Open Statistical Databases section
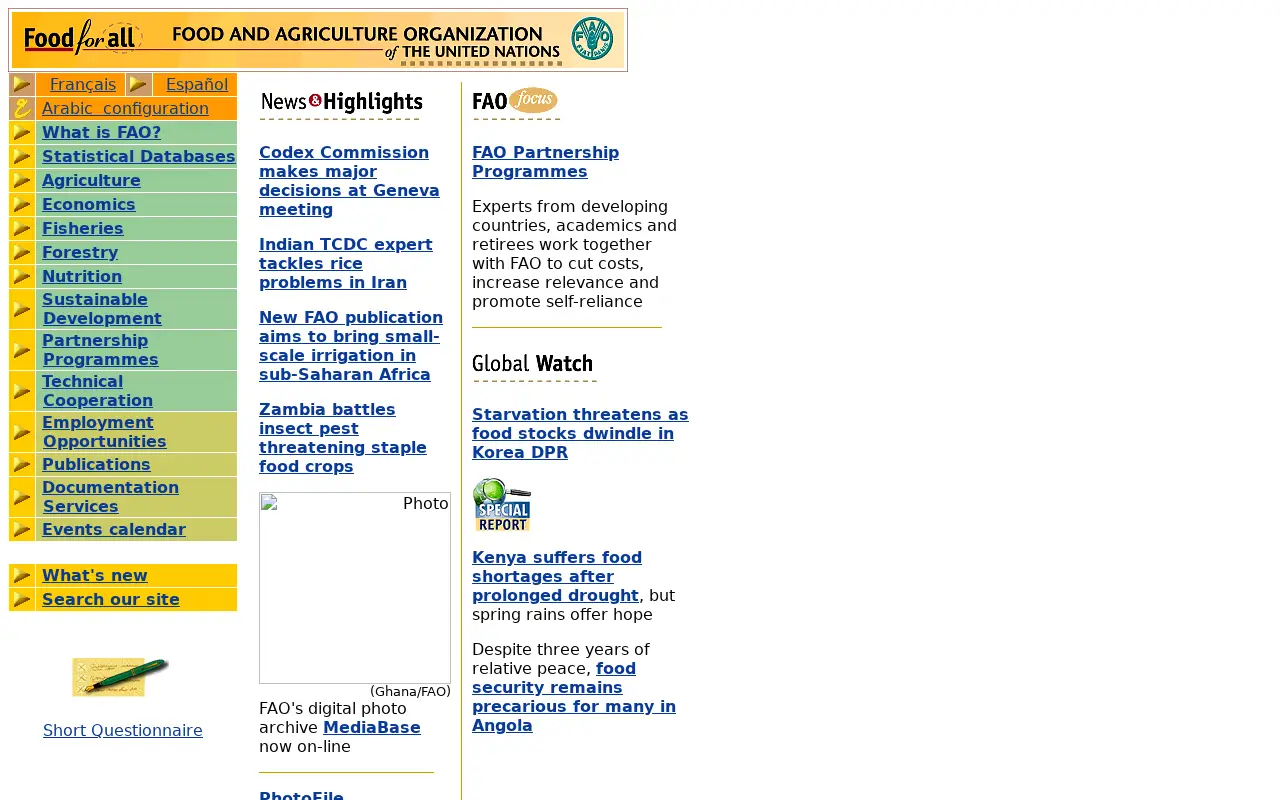This screenshot has width=1280, height=800. [139, 157]
